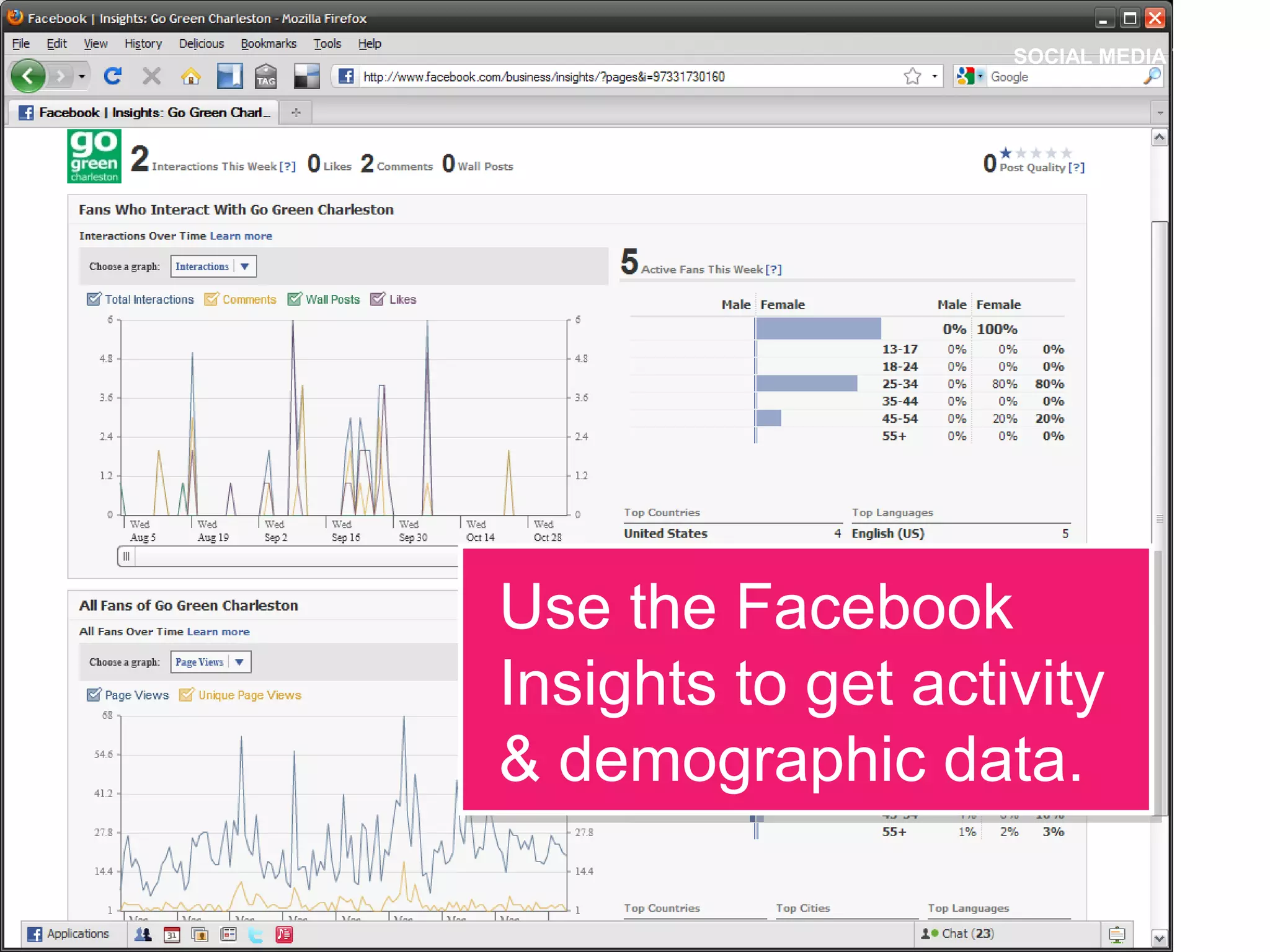Open the search engine selector dropdown
1270x952 pixels.
tap(970, 76)
